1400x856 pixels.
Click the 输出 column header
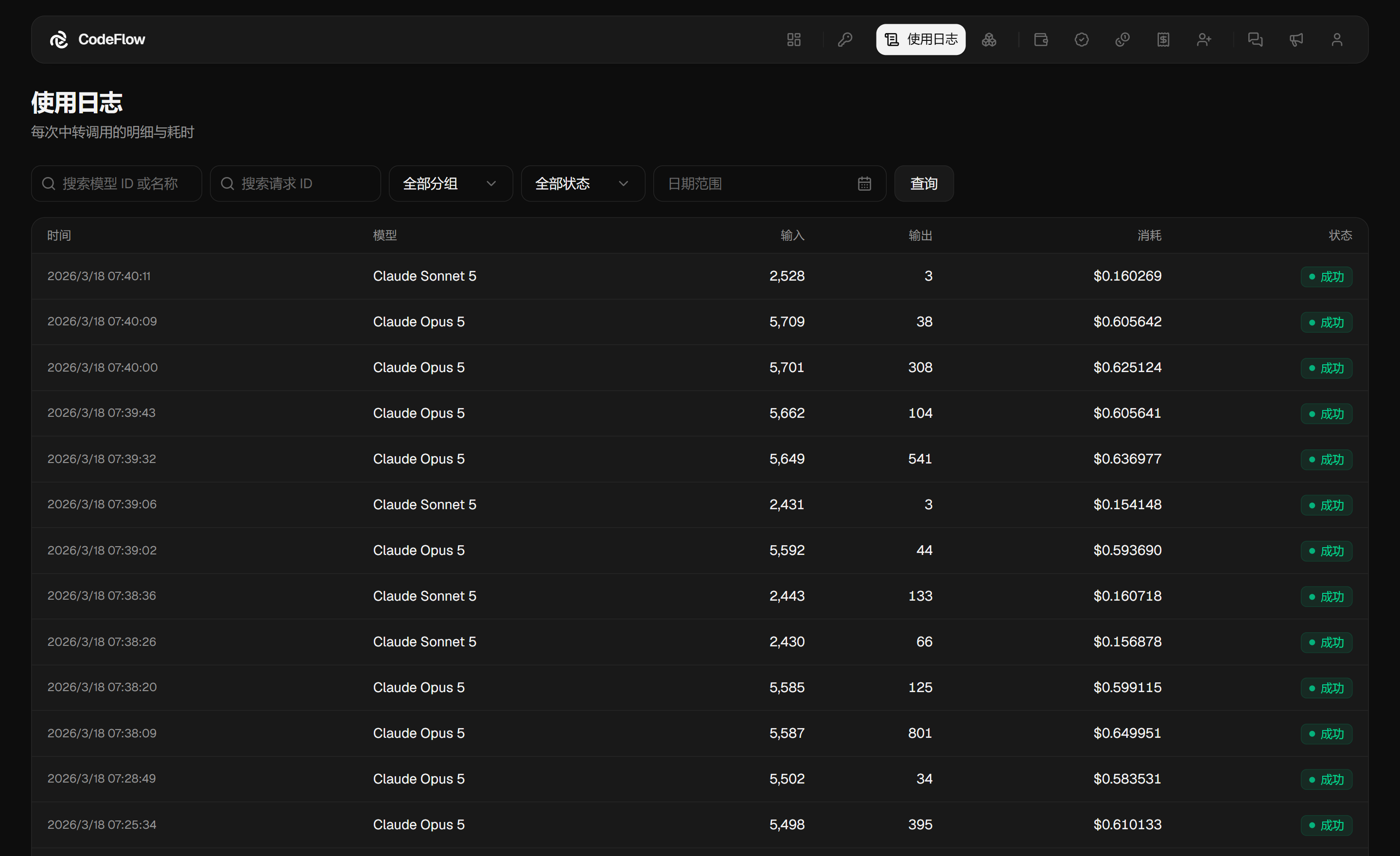921,235
